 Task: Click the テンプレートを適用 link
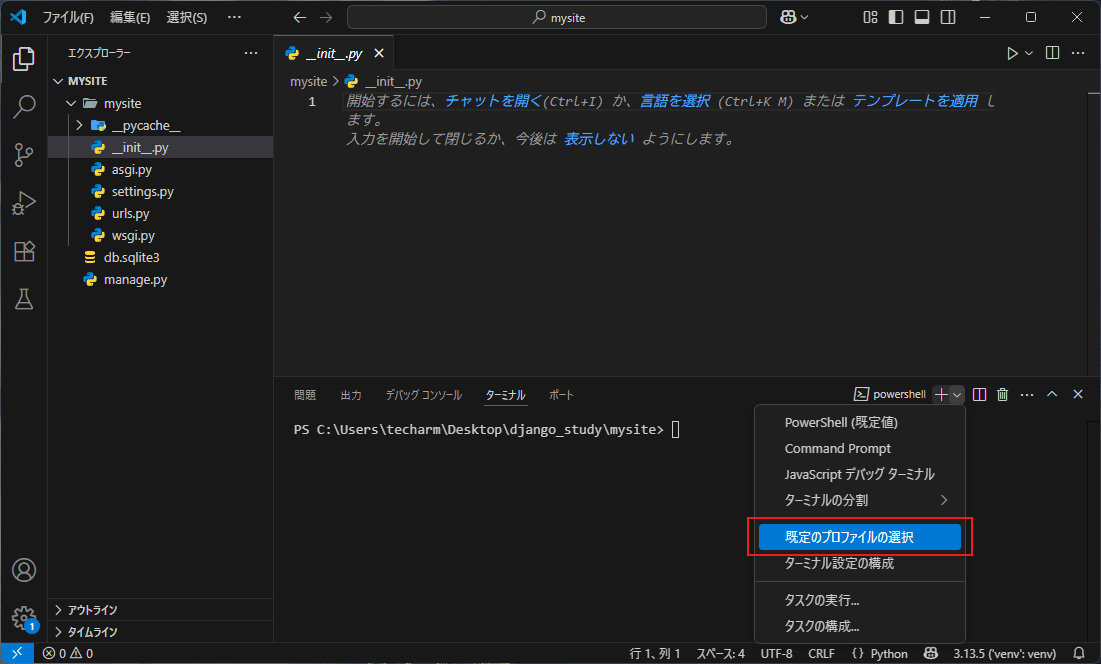pos(915,101)
